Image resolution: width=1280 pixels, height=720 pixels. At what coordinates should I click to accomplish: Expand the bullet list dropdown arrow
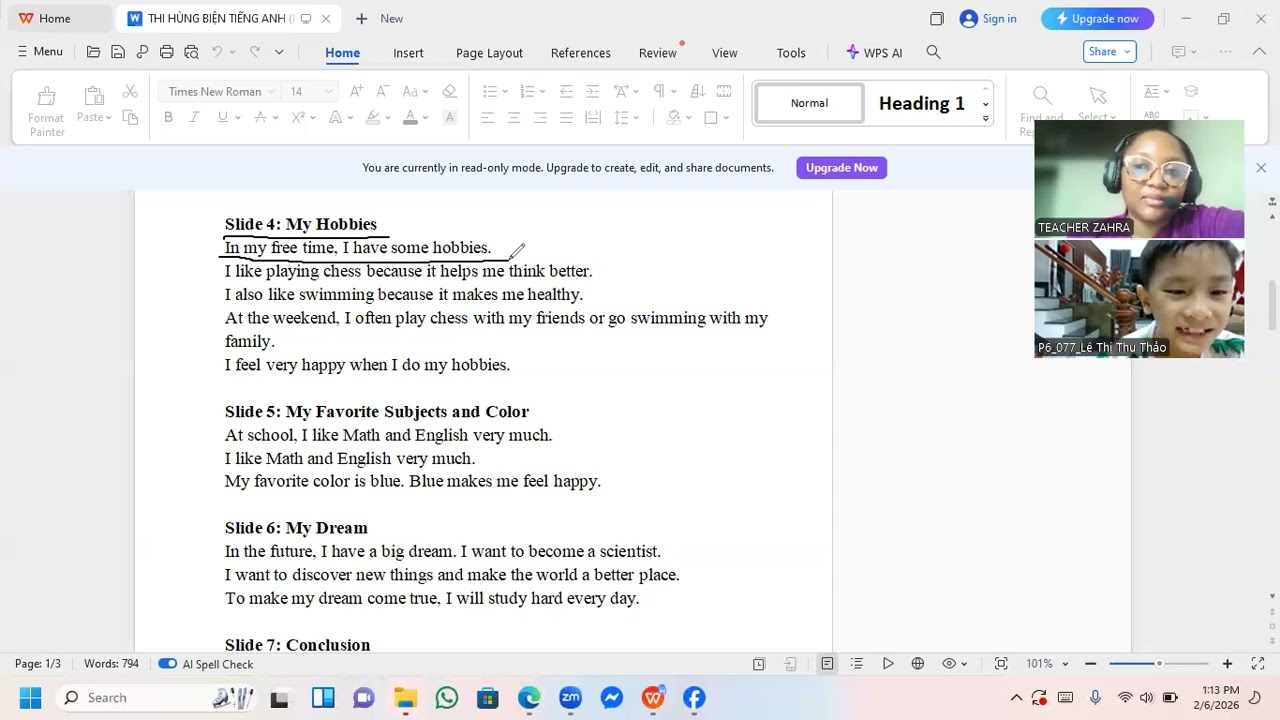pos(506,92)
